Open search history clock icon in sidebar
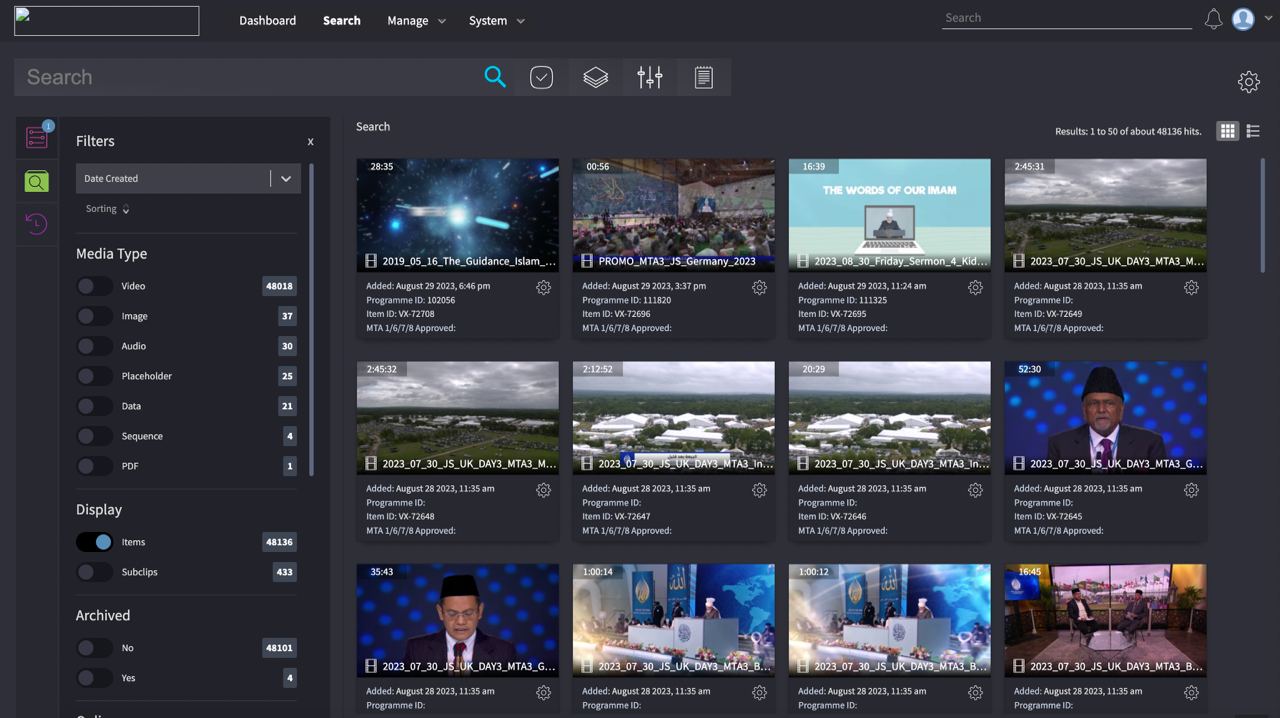Viewport: 1280px width, 718px height. [36, 224]
